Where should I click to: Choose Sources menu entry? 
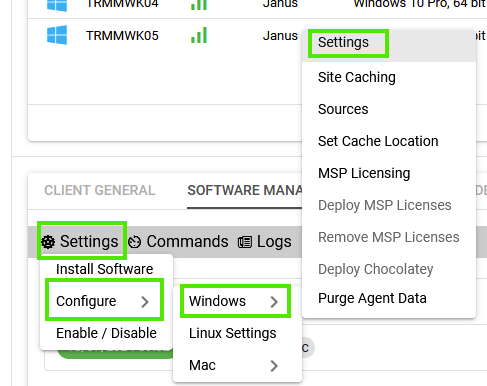389,109
